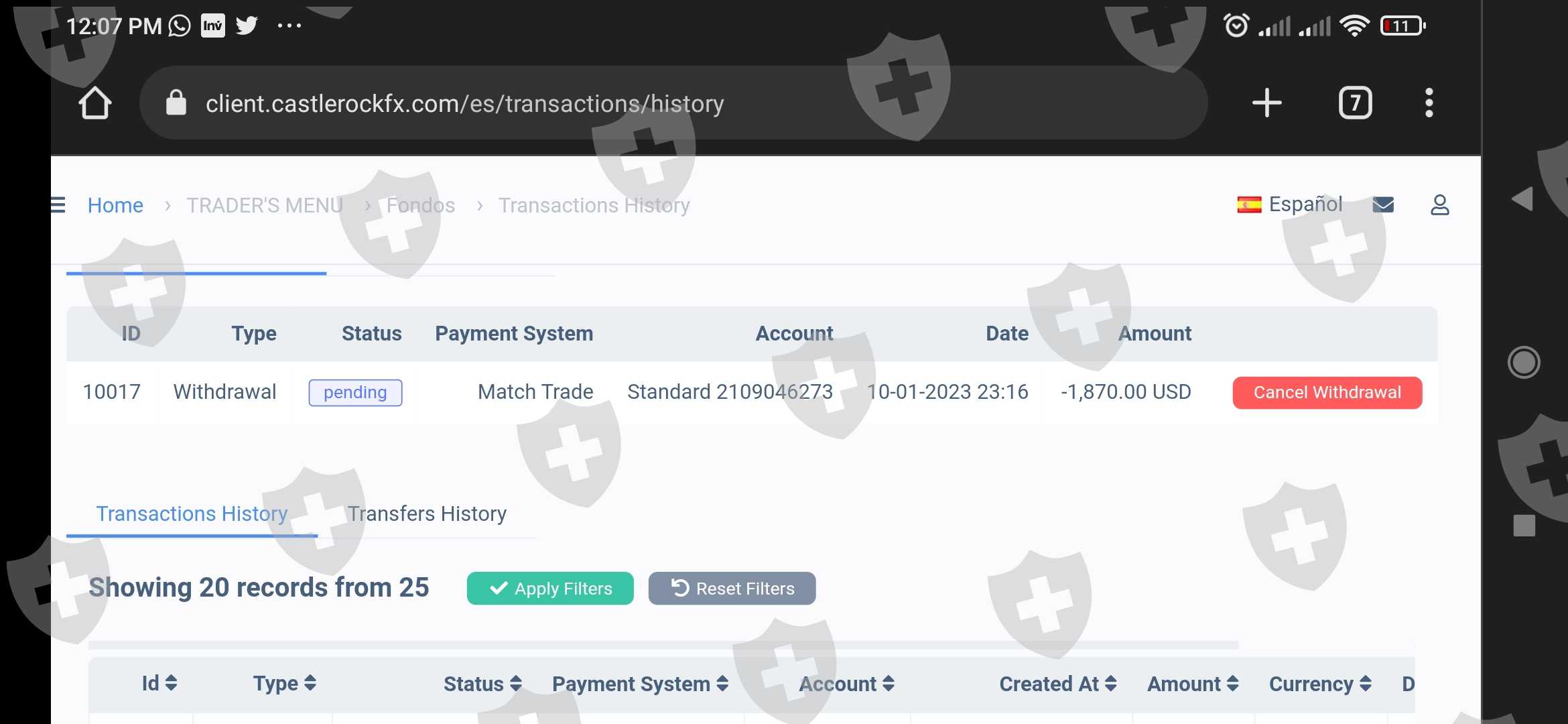Image resolution: width=1568 pixels, height=724 pixels.
Task: Click the Reset Filters button
Action: [732, 589]
